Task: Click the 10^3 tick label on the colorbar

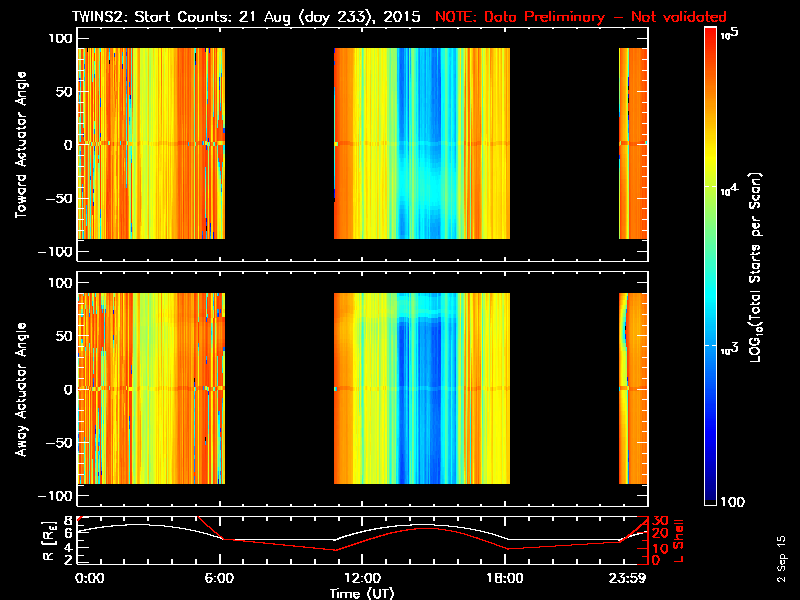Action: click(730, 349)
